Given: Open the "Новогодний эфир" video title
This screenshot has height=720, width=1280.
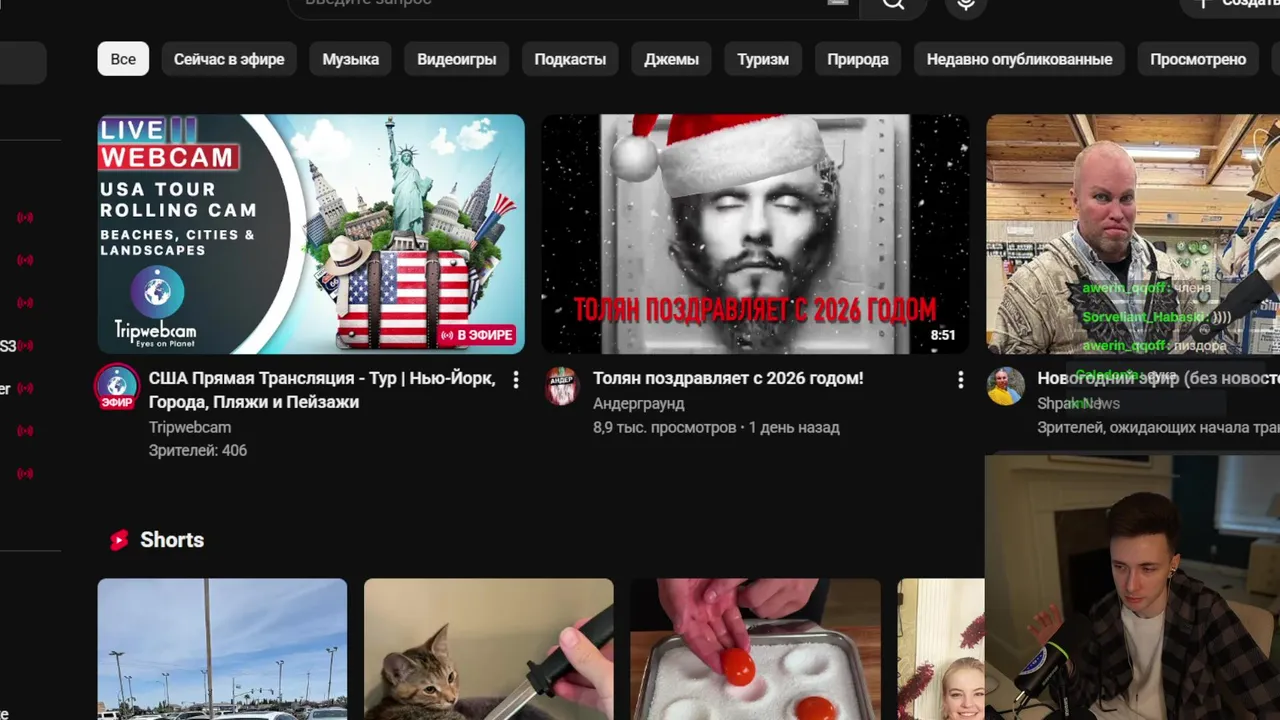Looking at the screenshot, I should click(1158, 379).
